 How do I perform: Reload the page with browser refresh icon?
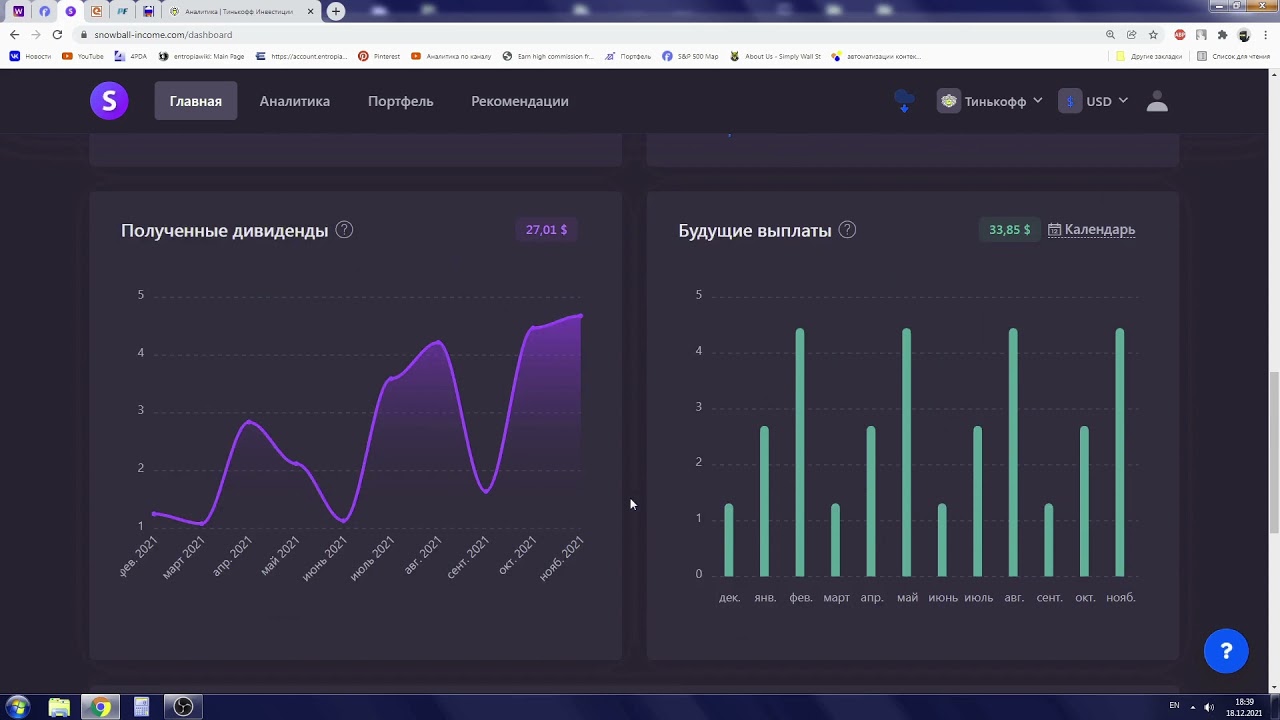pyautogui.click(x=58, y=35)
